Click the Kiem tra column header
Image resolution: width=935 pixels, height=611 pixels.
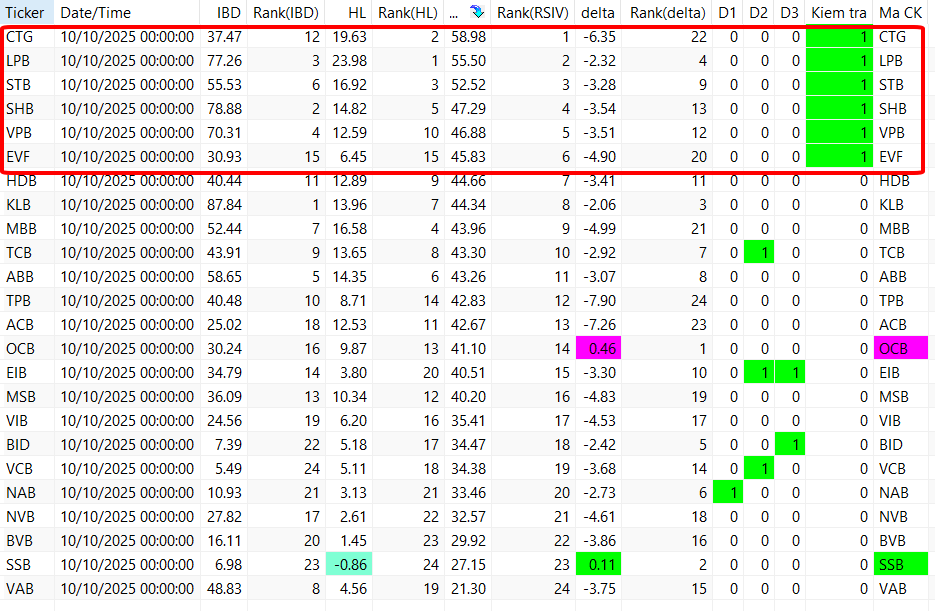tap(839, 13)
